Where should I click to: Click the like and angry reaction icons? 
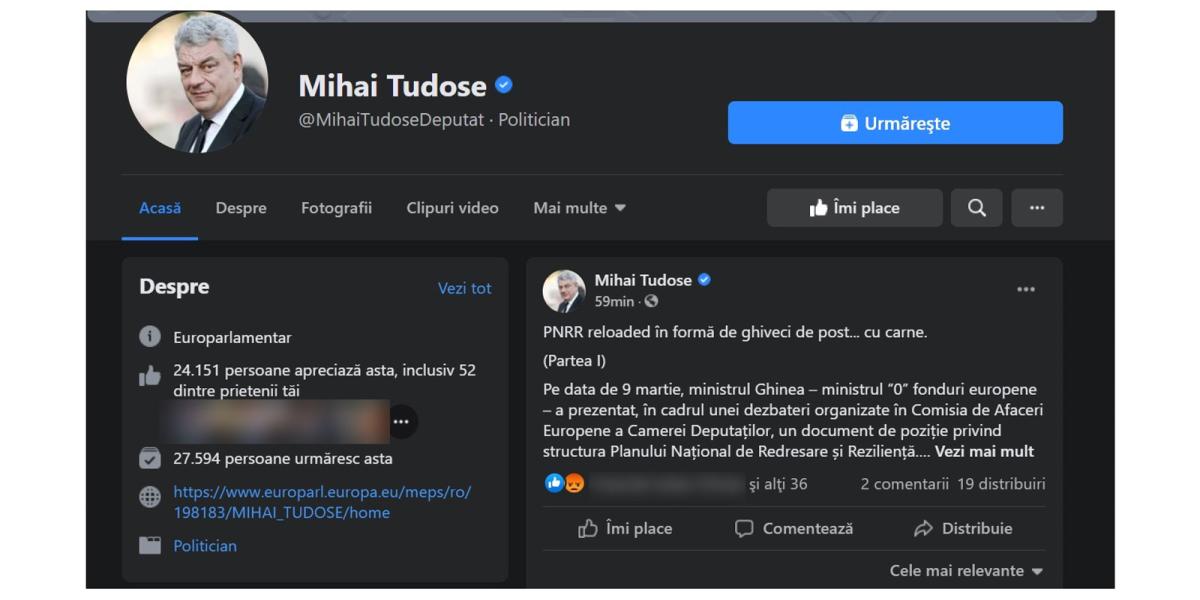(564, 484)
